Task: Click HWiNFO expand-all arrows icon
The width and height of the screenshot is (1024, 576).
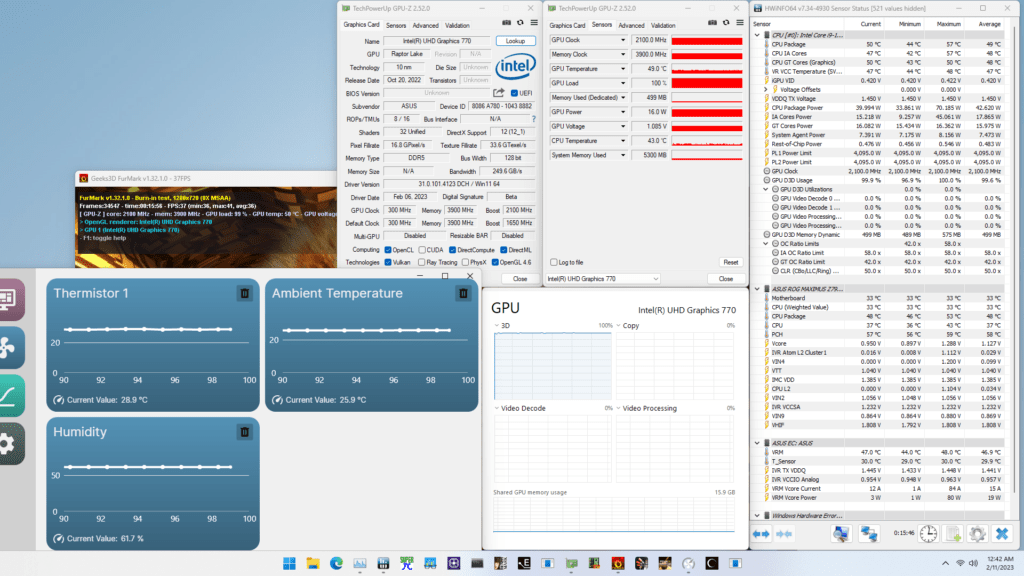Action: tap(761, 534)
